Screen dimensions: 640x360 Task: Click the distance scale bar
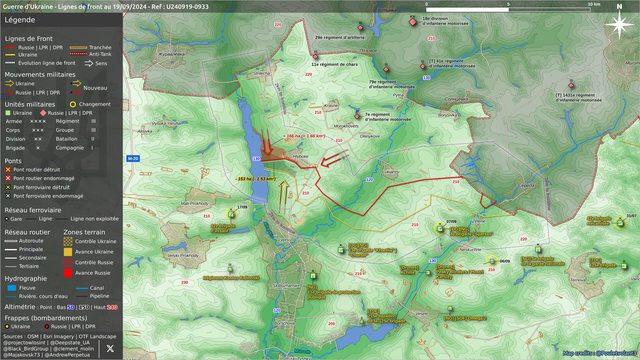pos(508,9)
